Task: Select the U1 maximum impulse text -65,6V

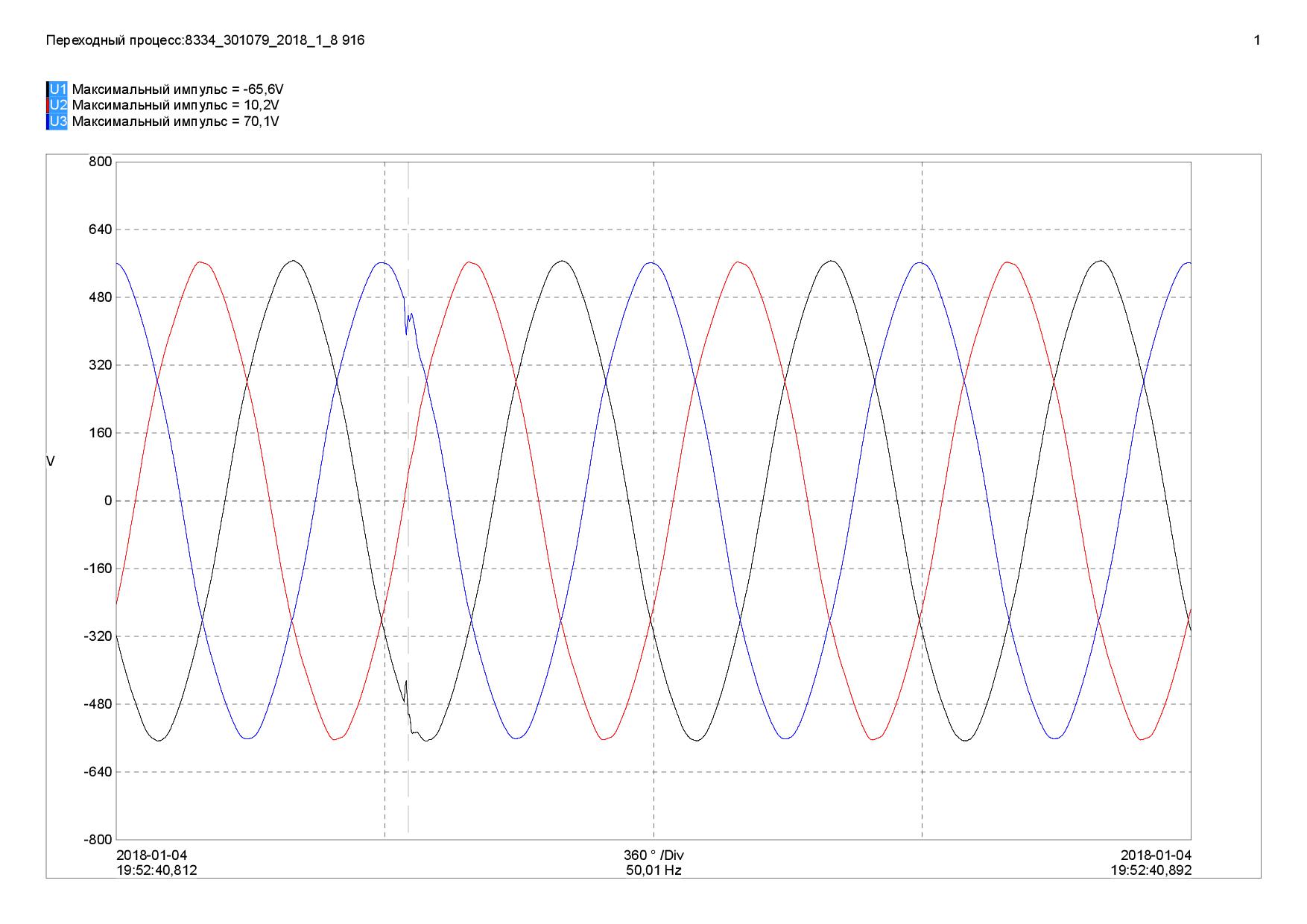Action: pos(263,89)
